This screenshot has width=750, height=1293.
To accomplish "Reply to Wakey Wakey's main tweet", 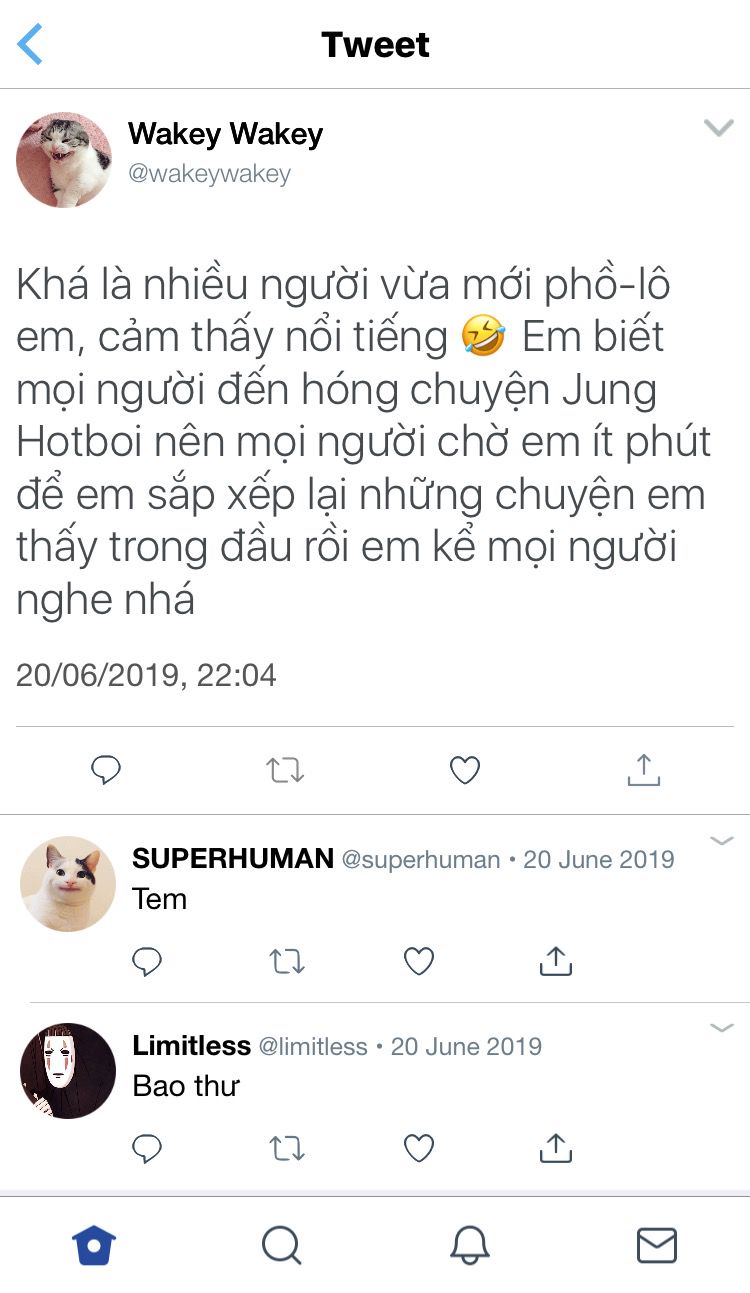I will 106,769.
